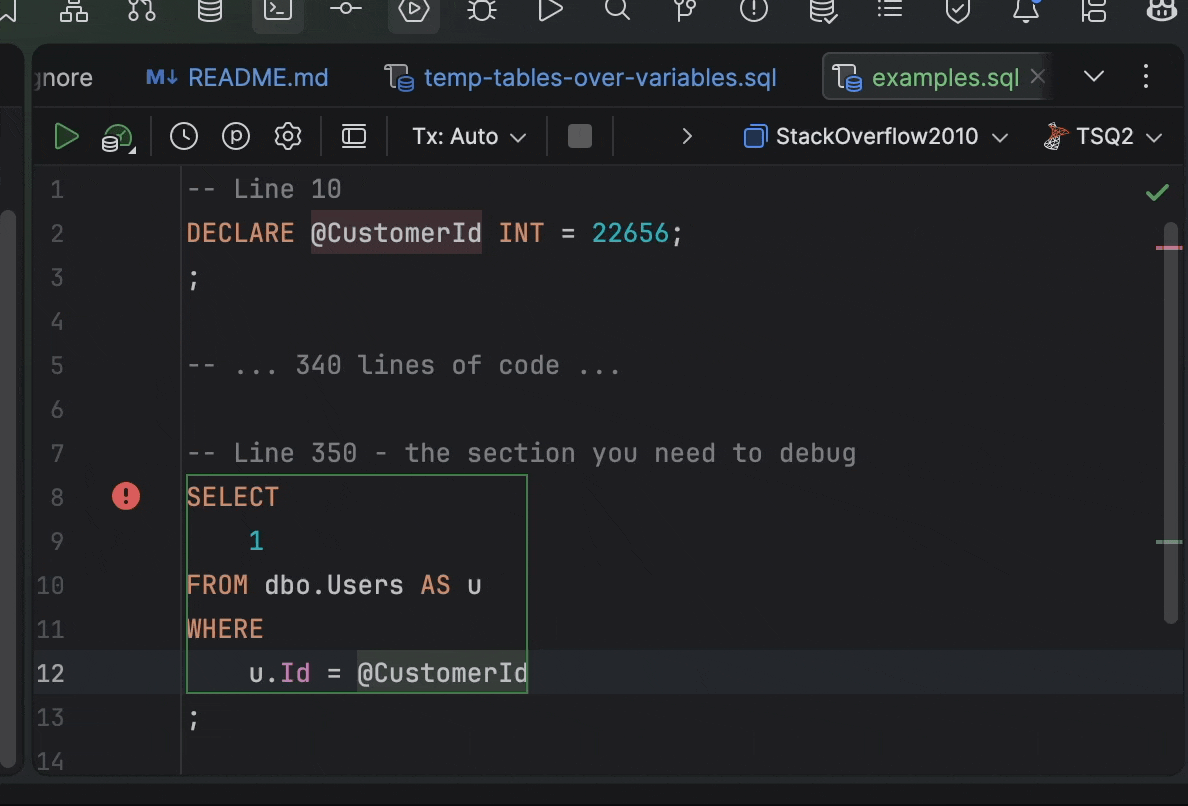The image size is (1188, 806).
Task: Click @CustomerId on line 2
Action: click(396, 233)
